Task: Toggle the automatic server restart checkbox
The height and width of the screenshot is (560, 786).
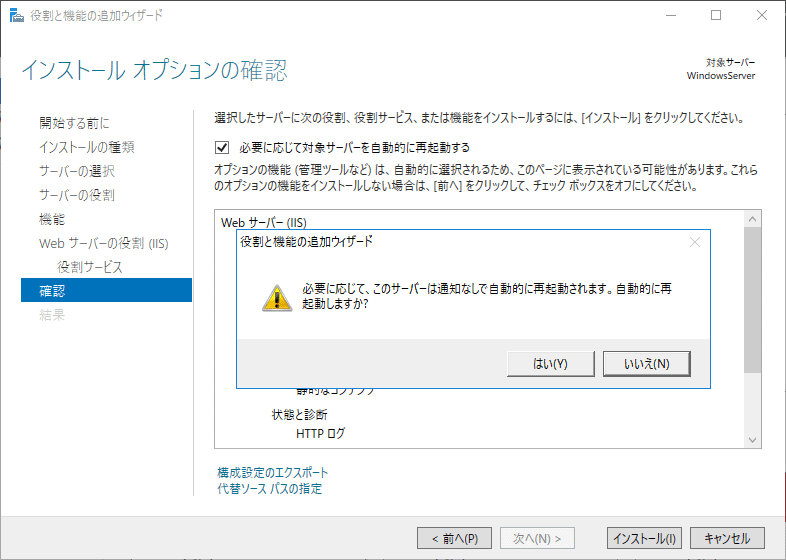Action: [222, 147]
